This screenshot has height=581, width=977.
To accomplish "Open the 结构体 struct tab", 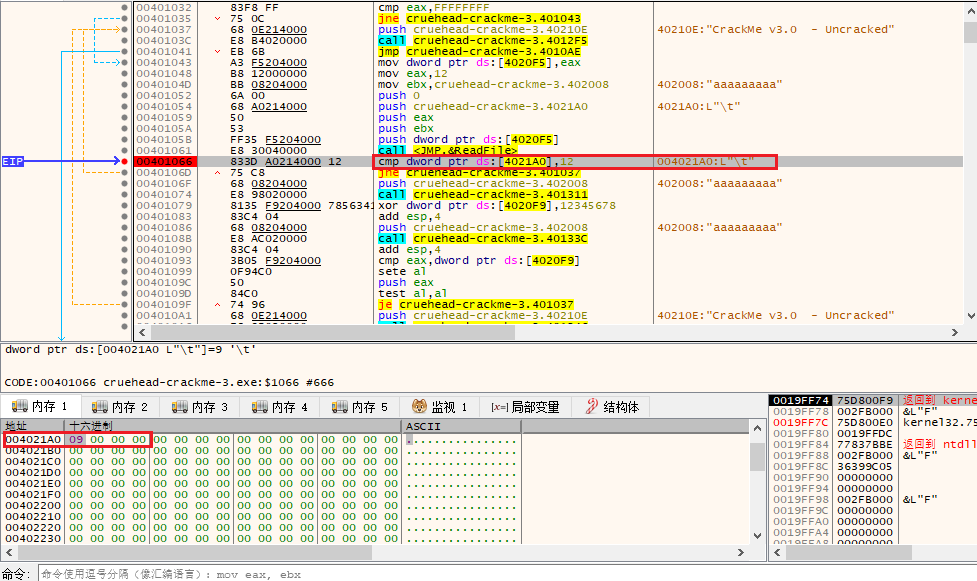I will [612, 407].
